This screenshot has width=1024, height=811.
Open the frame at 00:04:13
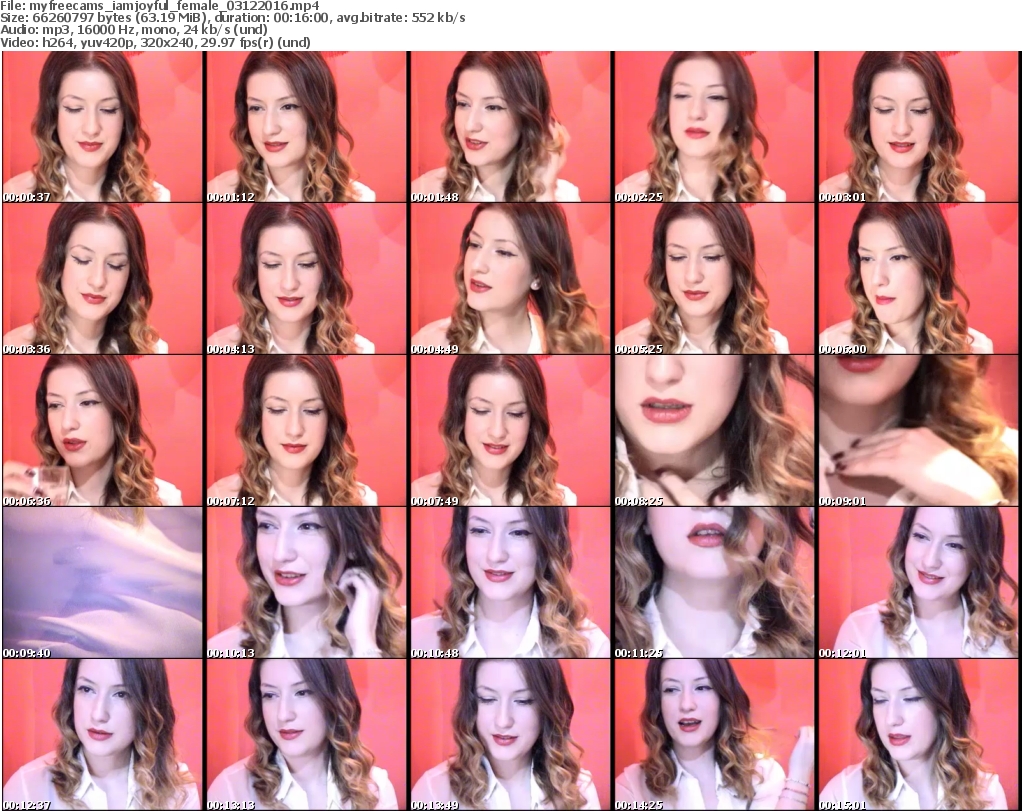tap(306, 279)
